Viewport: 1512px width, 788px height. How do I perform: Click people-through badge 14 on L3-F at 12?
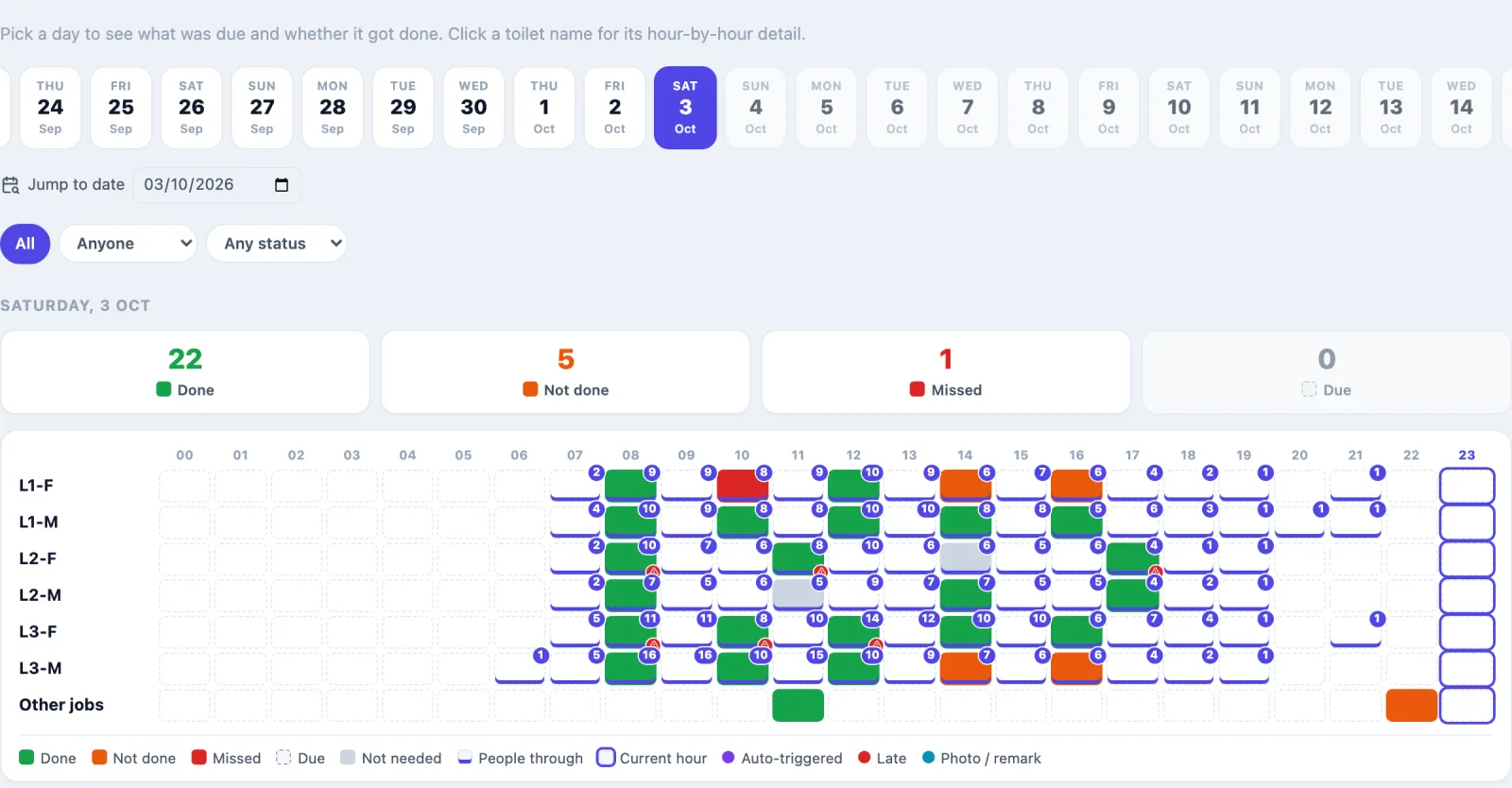pos(872,619)
